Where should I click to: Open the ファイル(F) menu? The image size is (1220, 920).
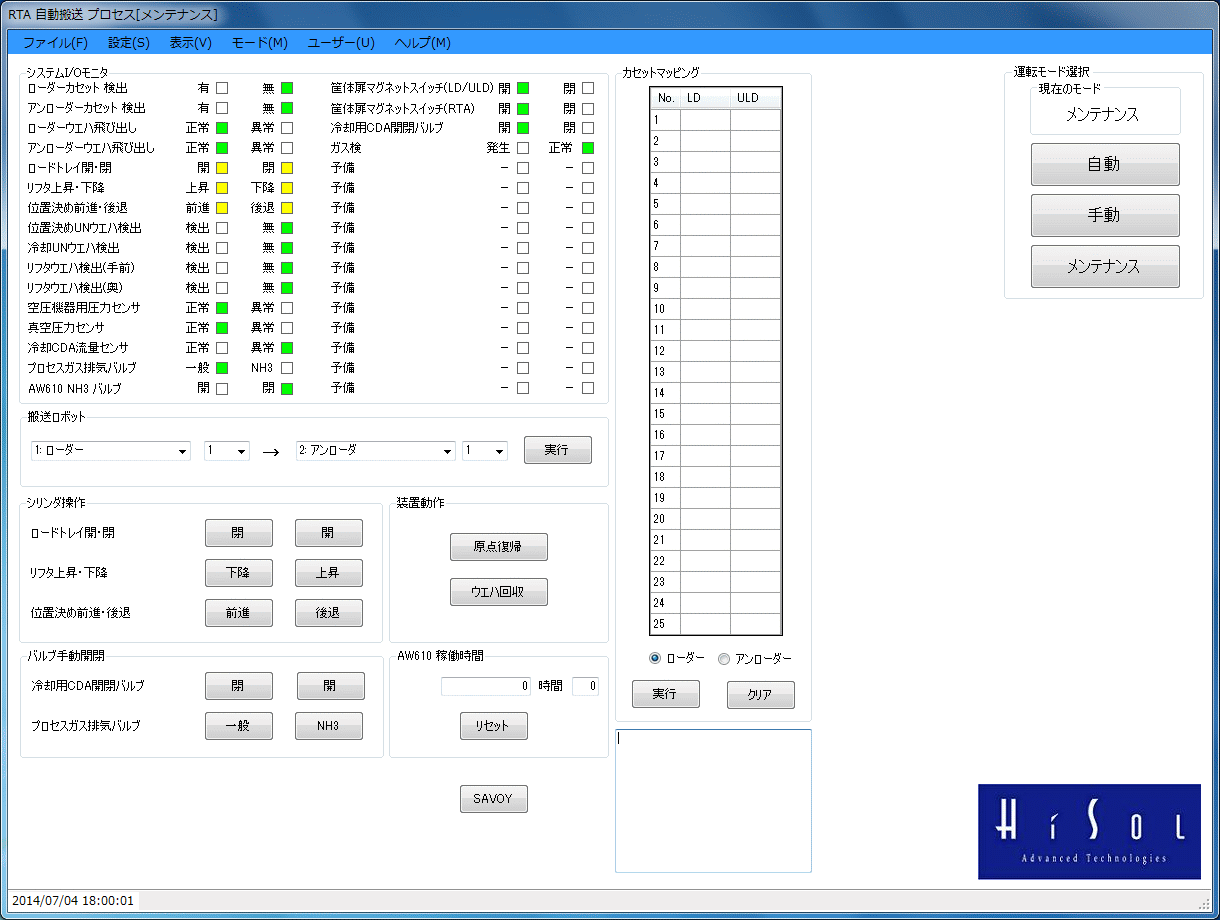[x=55, y=43]
